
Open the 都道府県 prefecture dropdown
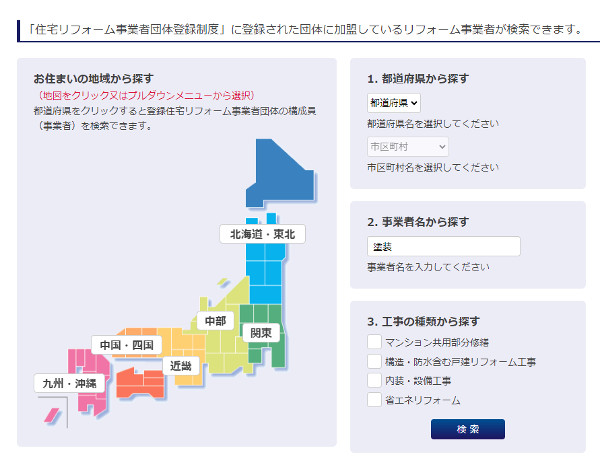coord(393,103)
